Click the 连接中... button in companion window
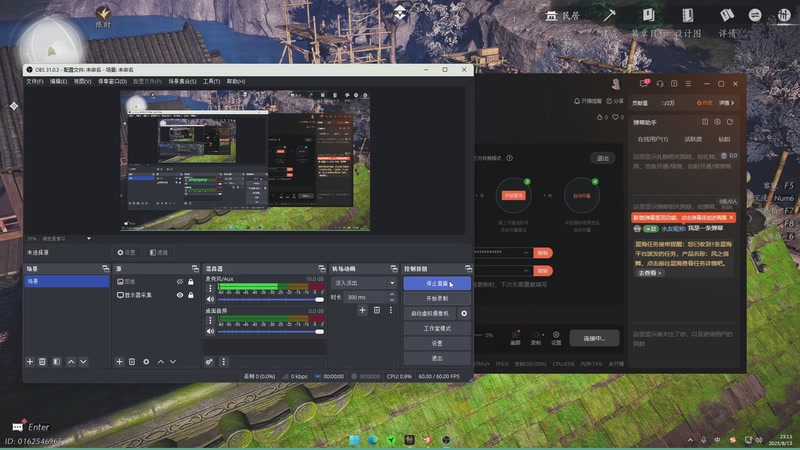The image size is (800, 450). coord(594,338)
